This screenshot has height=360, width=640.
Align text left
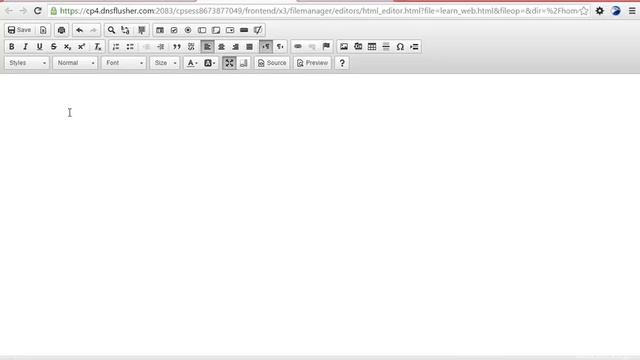(207, 47)
